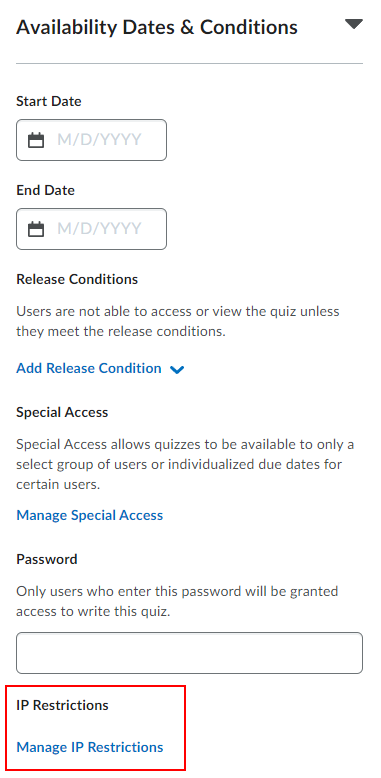
Task: Click the IP Restrictions heading
Action: point(62,705)
